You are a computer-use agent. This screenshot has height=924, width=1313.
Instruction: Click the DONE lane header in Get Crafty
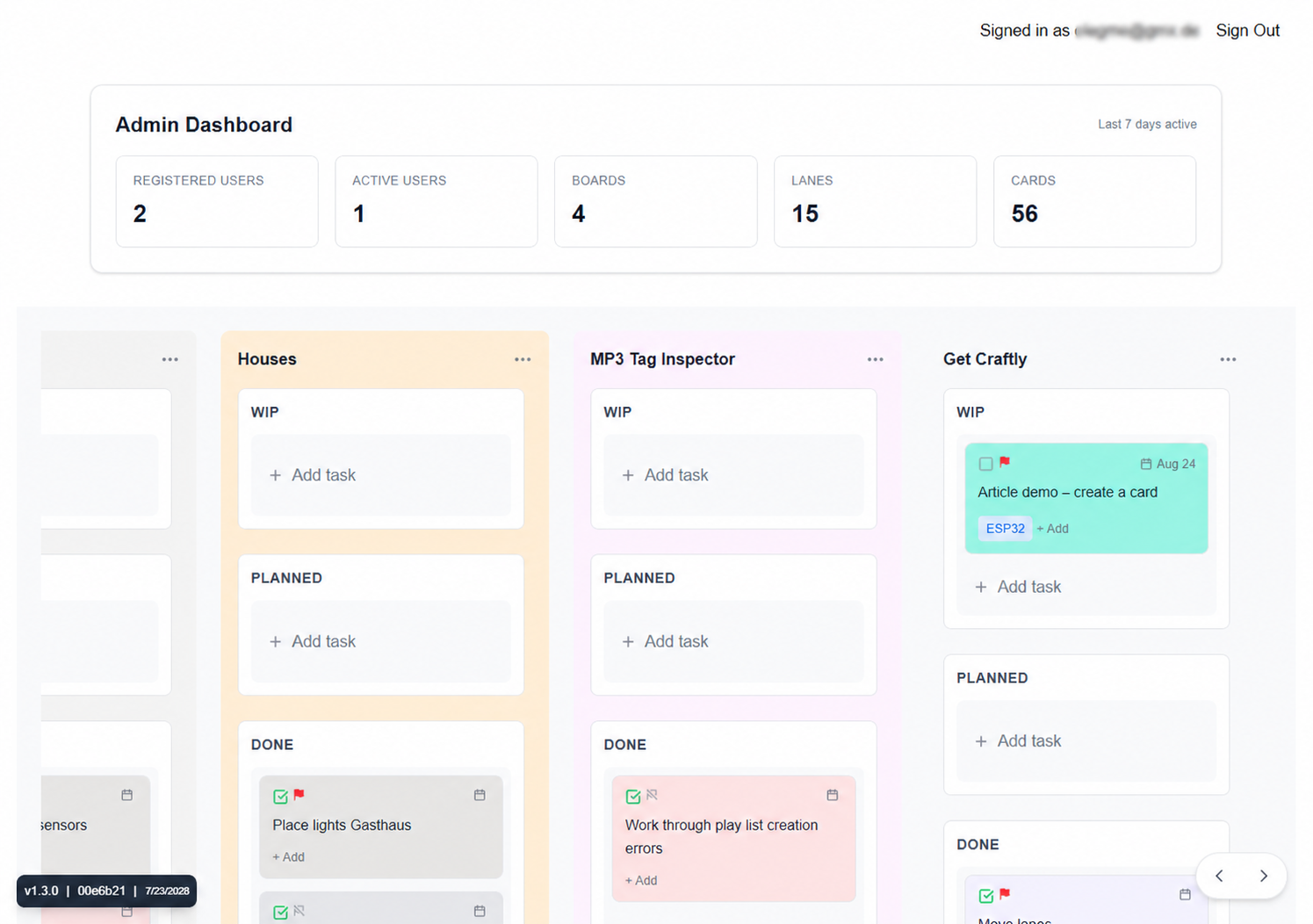978,845
